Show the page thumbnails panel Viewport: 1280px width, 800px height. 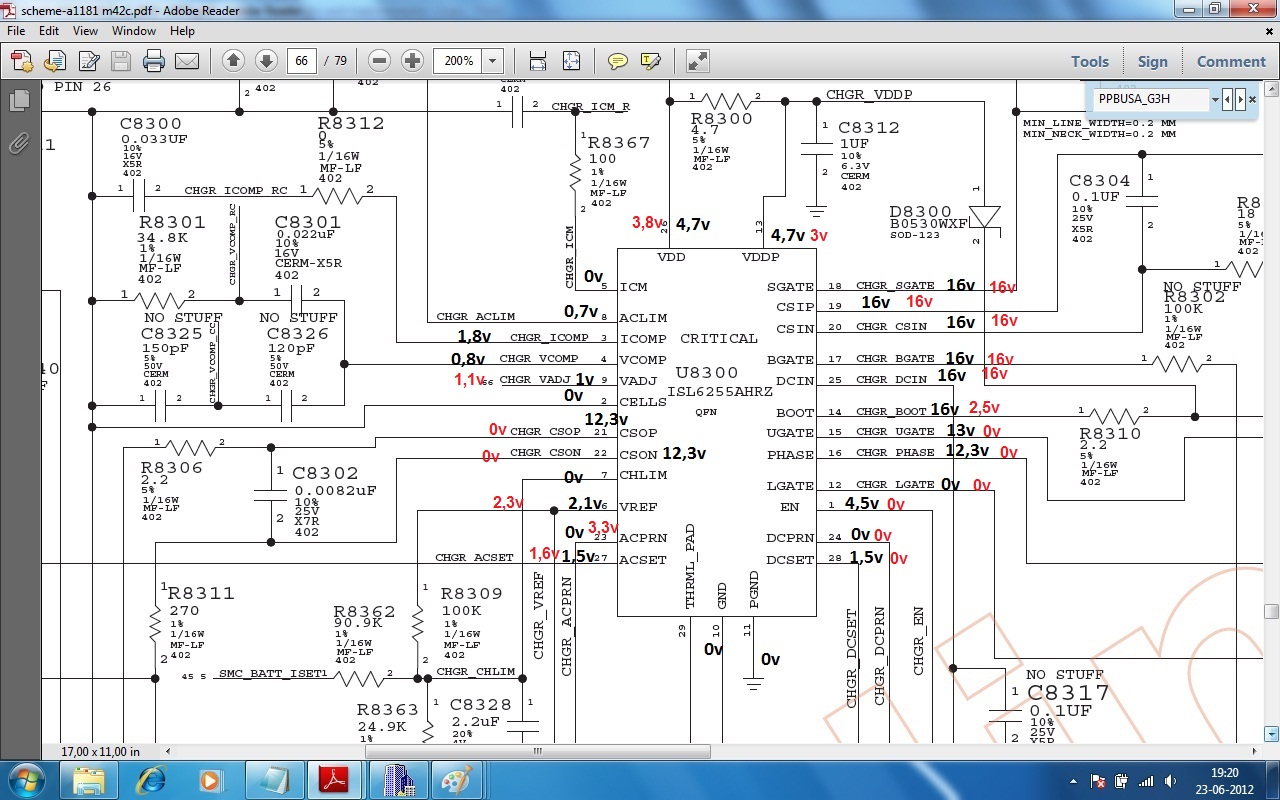(x=19, y=101)
